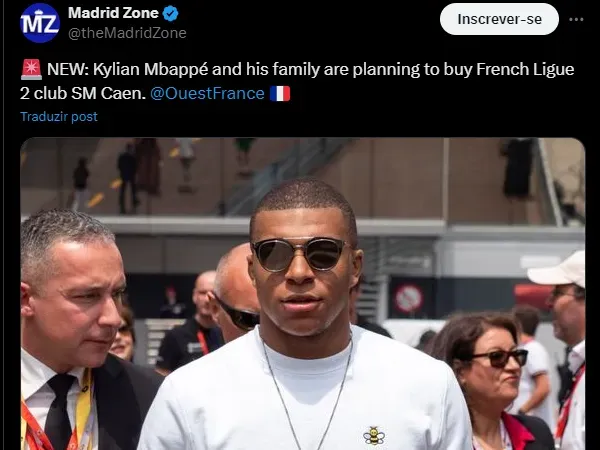Click the red siren emoji
600x450 pixels.
tap(30, 70)
